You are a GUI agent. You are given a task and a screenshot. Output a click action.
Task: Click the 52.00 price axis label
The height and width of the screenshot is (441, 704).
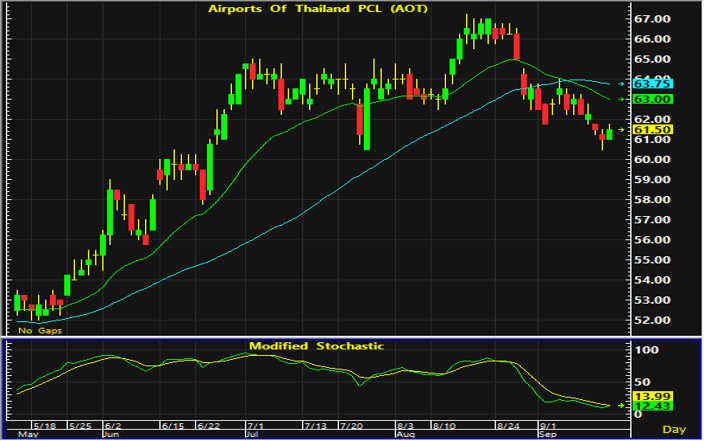[x=652, y=320]
